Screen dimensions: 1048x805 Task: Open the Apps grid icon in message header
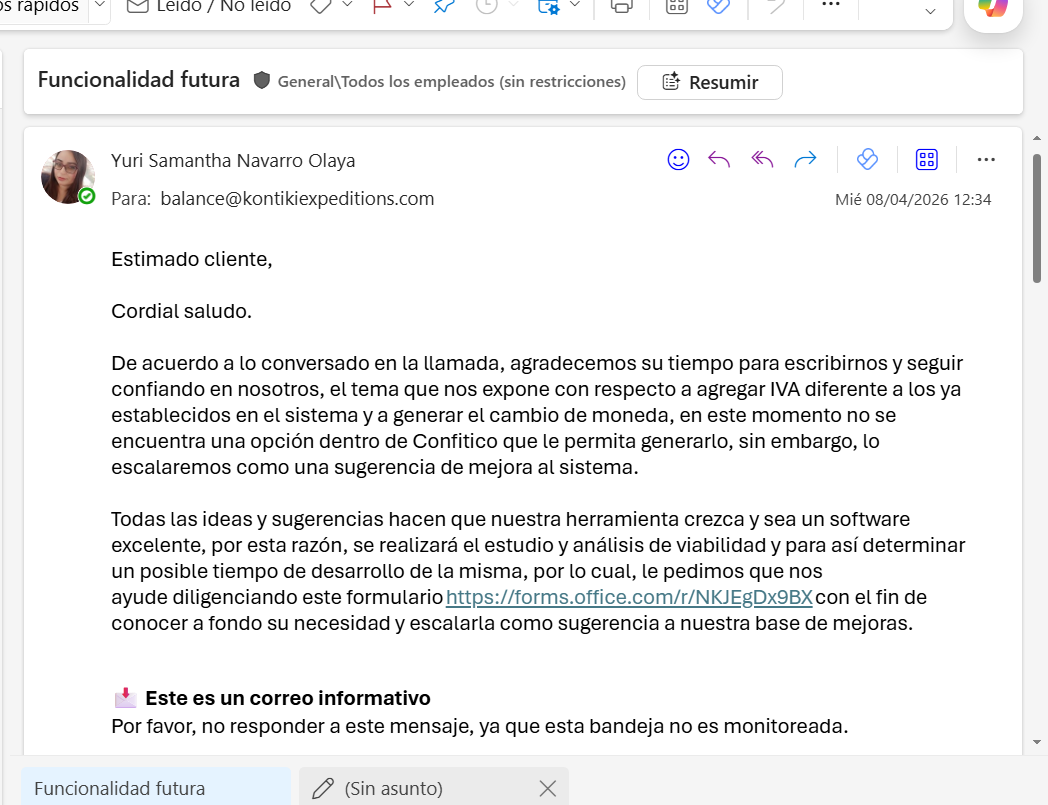pyautogui.click(x=926, y=160)
